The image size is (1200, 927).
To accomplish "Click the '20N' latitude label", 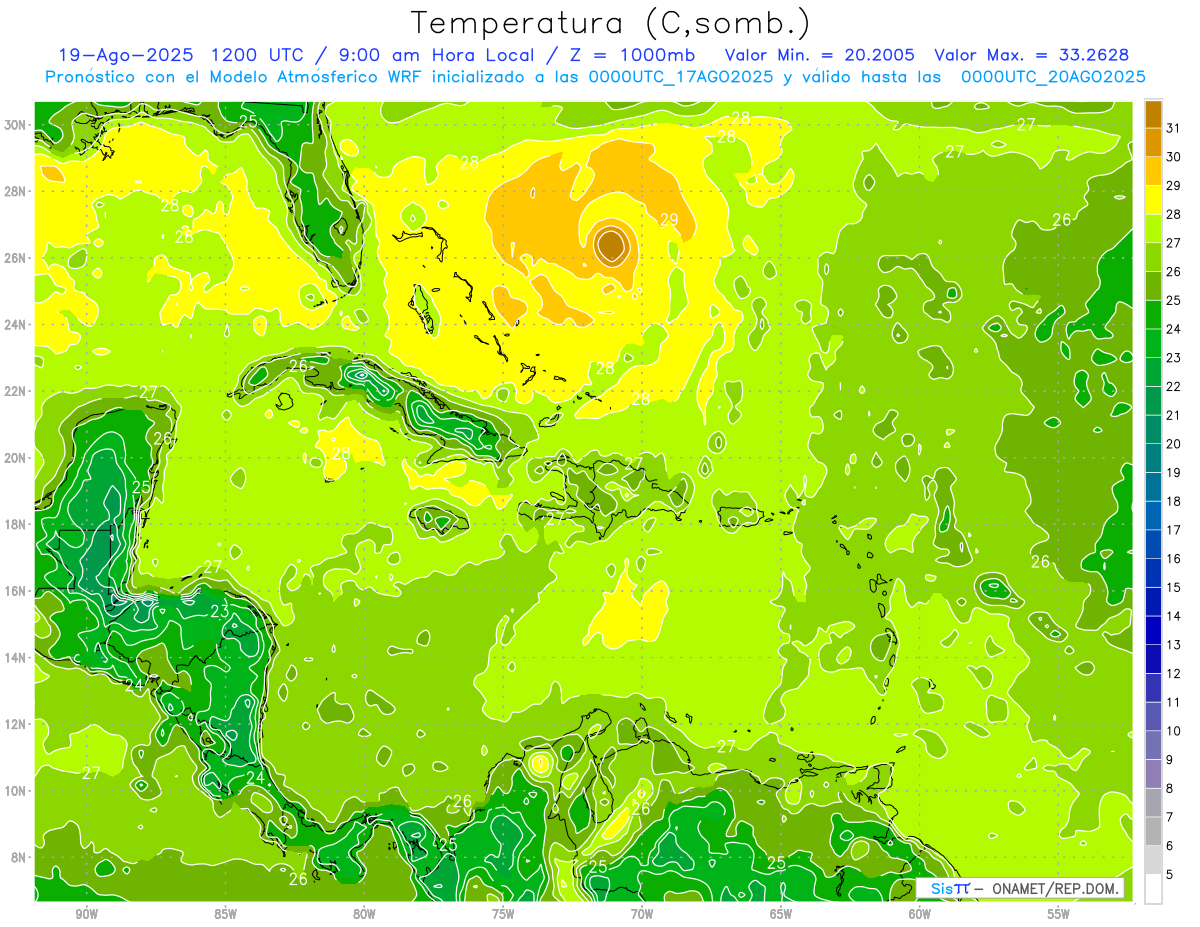I will click(x=17, y=458).
